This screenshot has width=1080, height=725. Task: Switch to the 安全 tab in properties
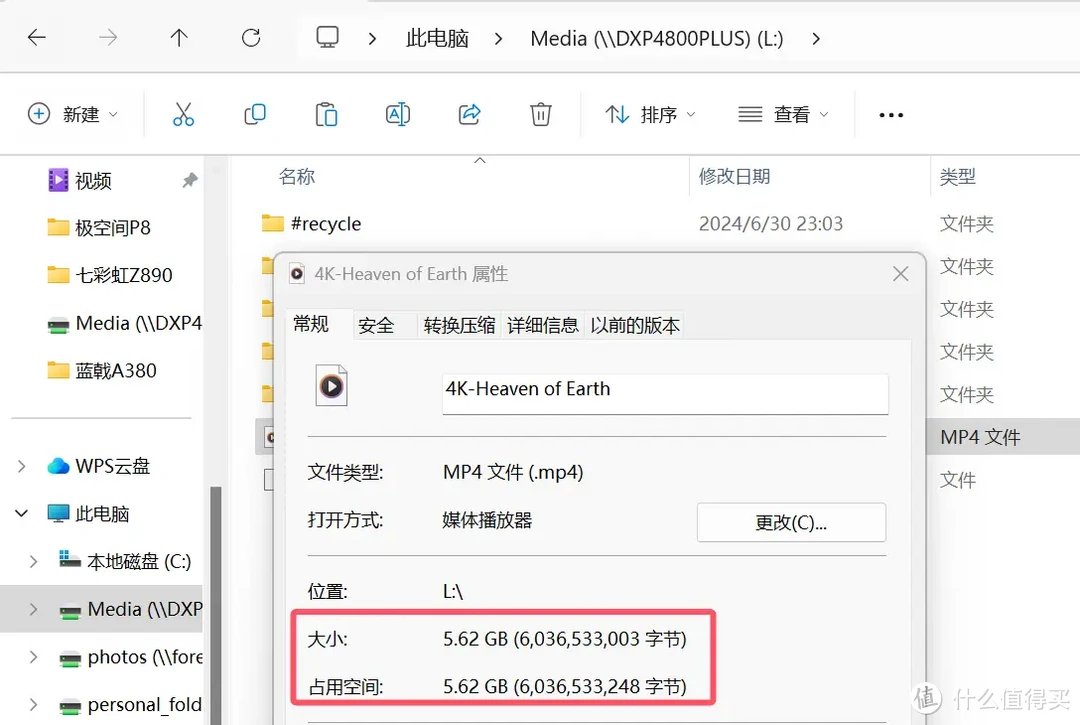(377, 325)
